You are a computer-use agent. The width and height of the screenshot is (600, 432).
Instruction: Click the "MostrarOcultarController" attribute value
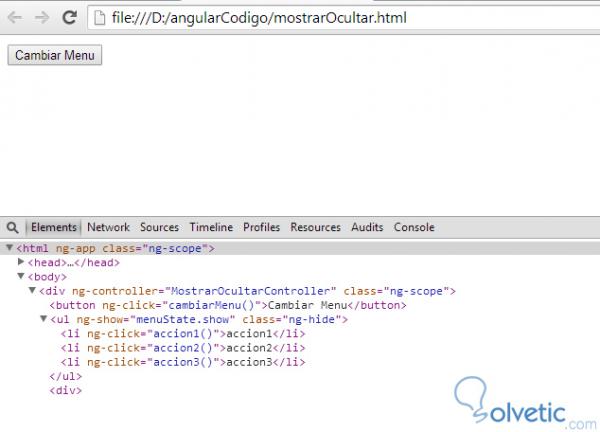(251, 291)
